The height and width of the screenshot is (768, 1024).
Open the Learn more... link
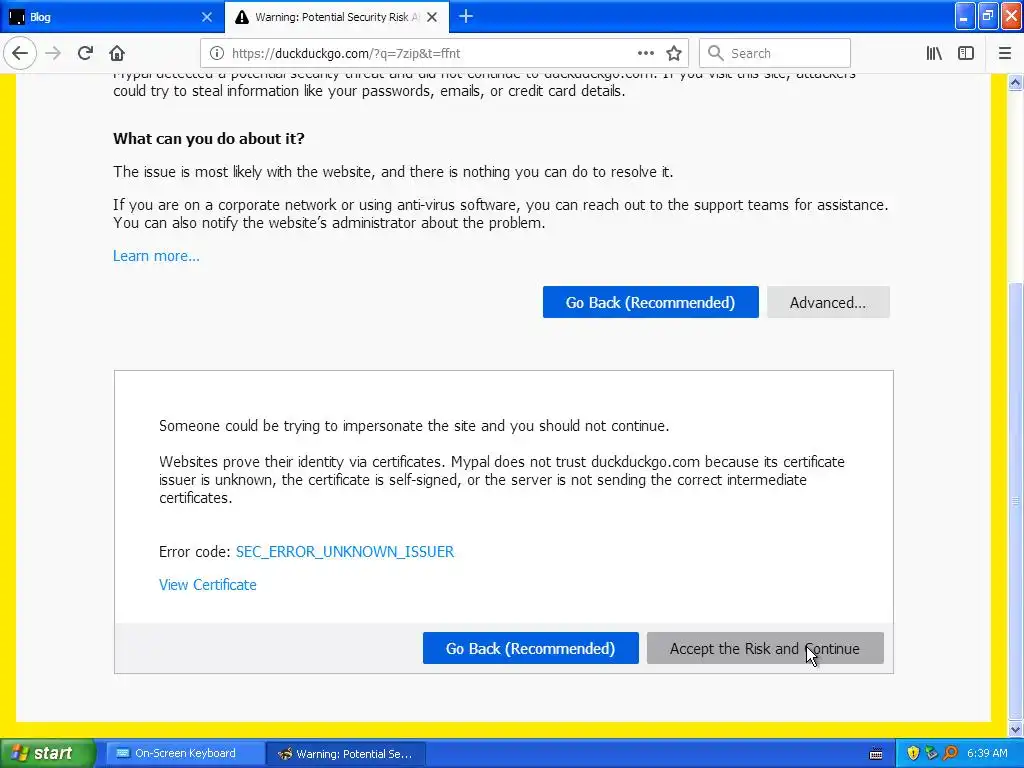coord(156,256)
